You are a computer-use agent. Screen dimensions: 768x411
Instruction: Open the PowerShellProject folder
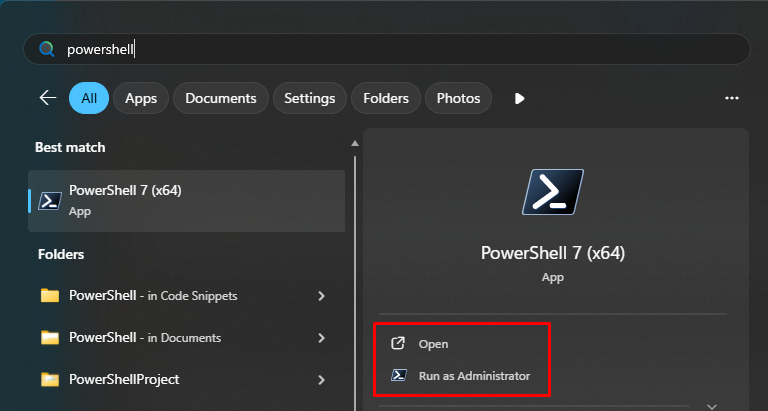(187, 380)
